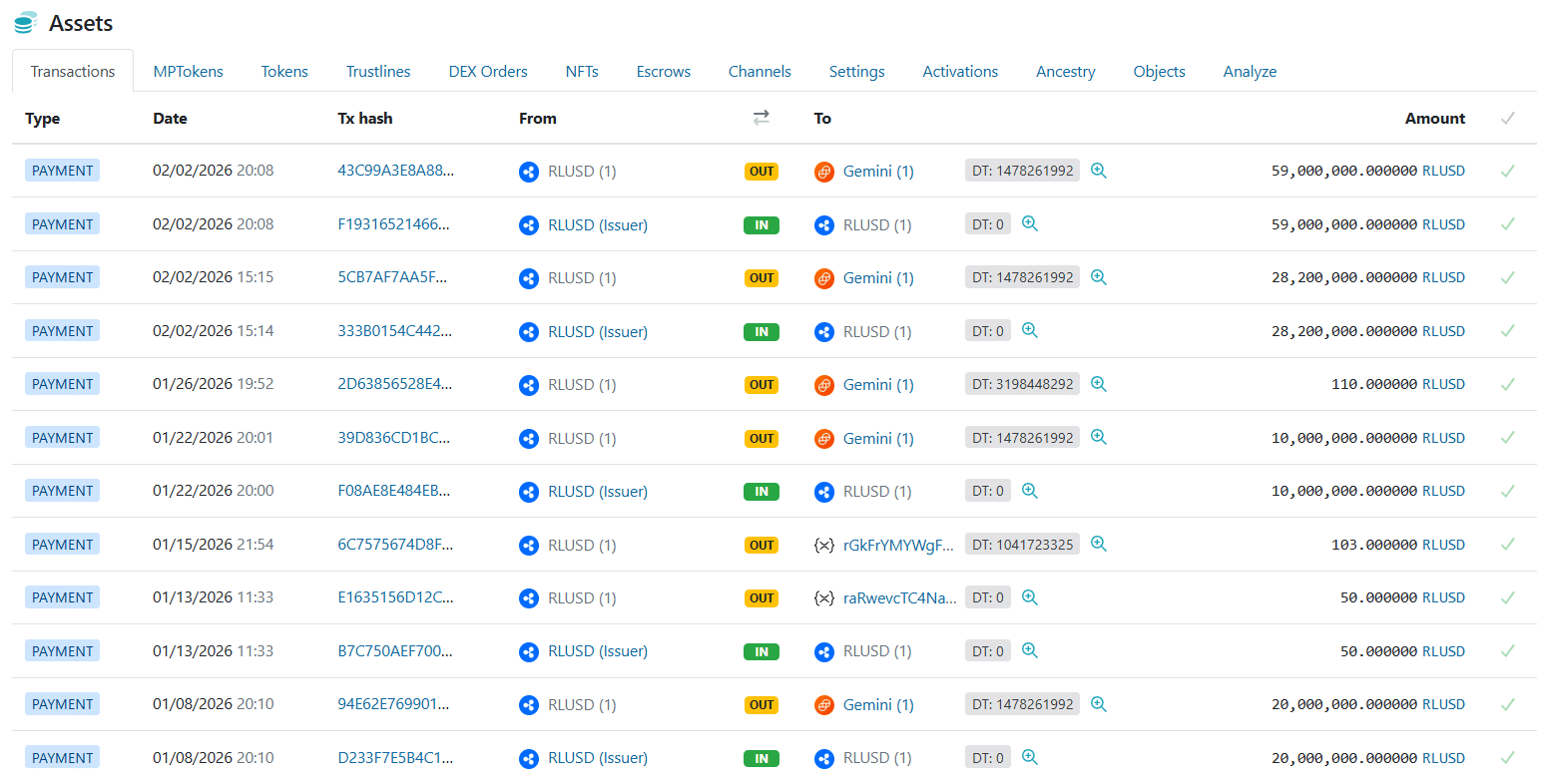Open the raRwevcTC4Na destination address link

[x=899, y=598]
